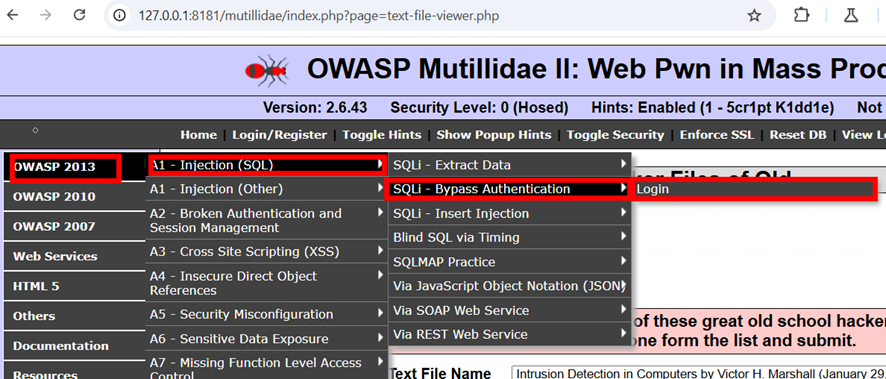Go back with browser back arrow
886x379 pixels.
tap(12, 15)
